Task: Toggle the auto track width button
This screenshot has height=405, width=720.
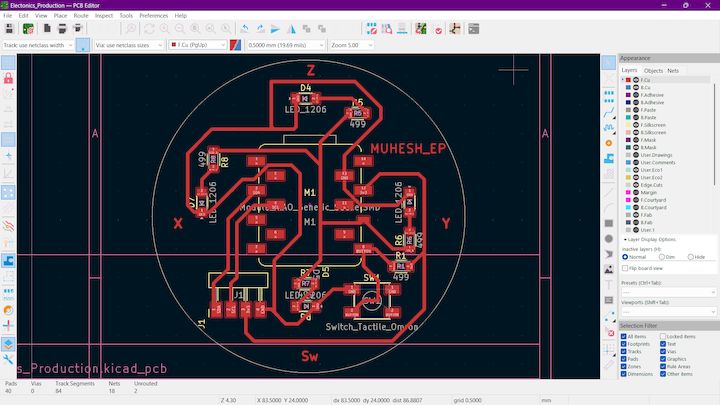Action: tap(83, 45)
